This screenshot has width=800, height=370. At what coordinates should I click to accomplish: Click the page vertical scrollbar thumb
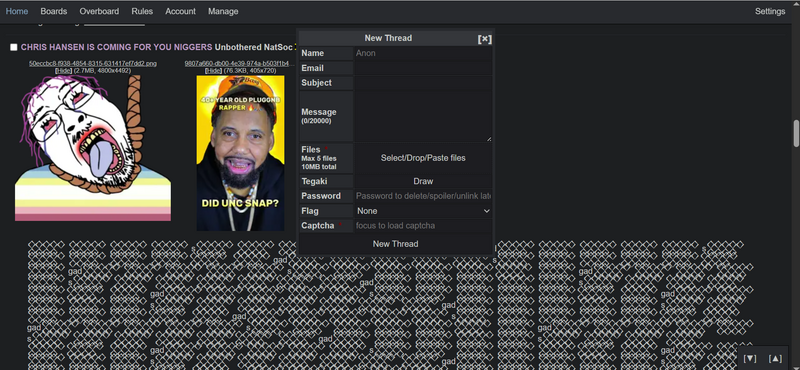(x=795, y=133)
